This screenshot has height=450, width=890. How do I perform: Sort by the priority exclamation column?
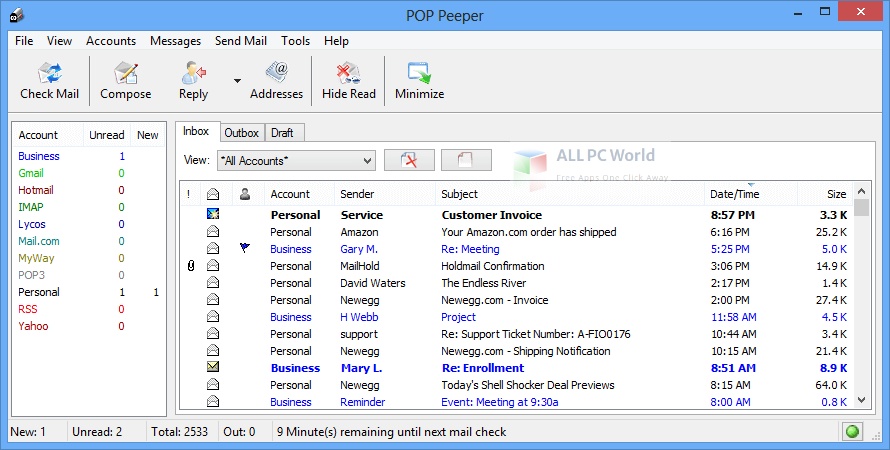(x=188, y=194)
